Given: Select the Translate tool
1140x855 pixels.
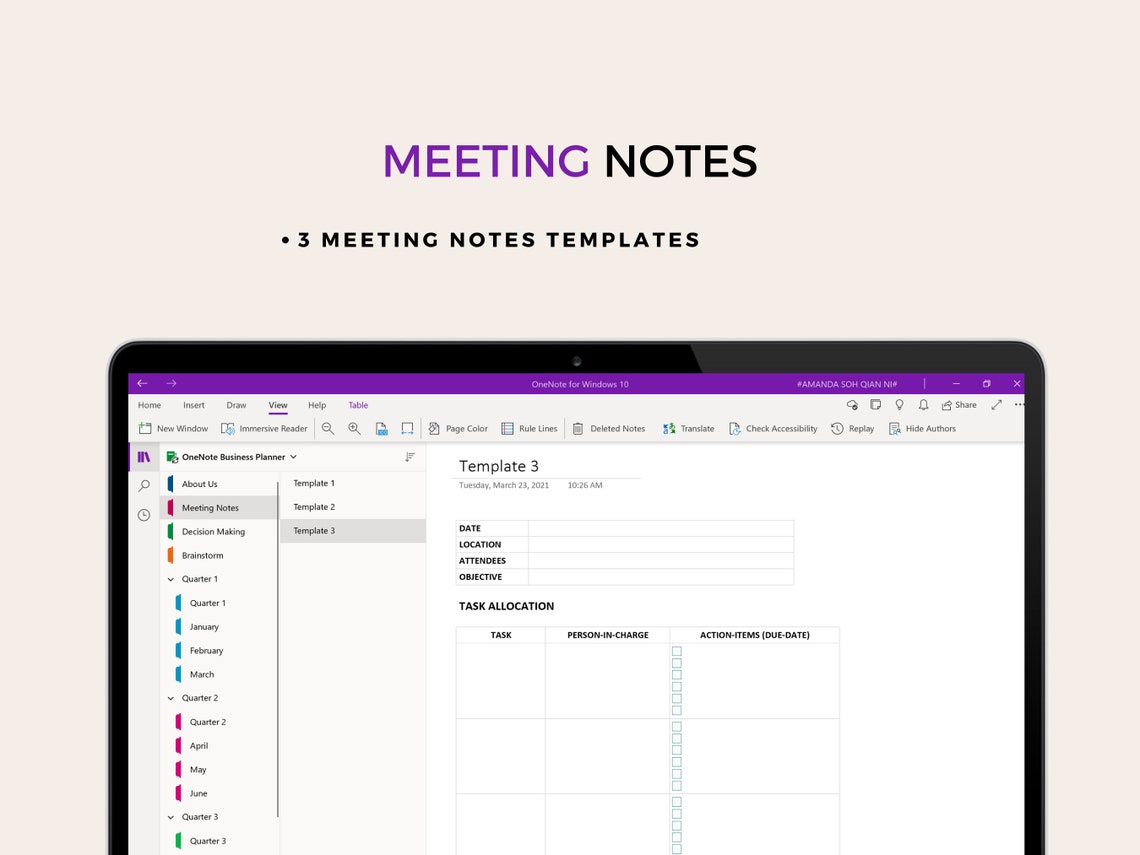Looking at the screenshot, I should point(688,428).
